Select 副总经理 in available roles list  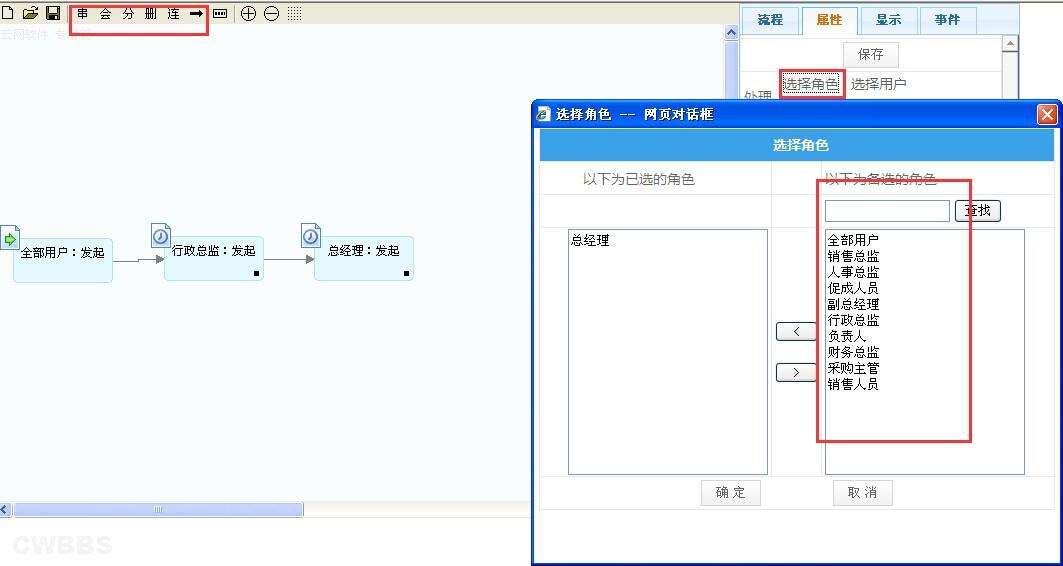click(x=853, y=304)
